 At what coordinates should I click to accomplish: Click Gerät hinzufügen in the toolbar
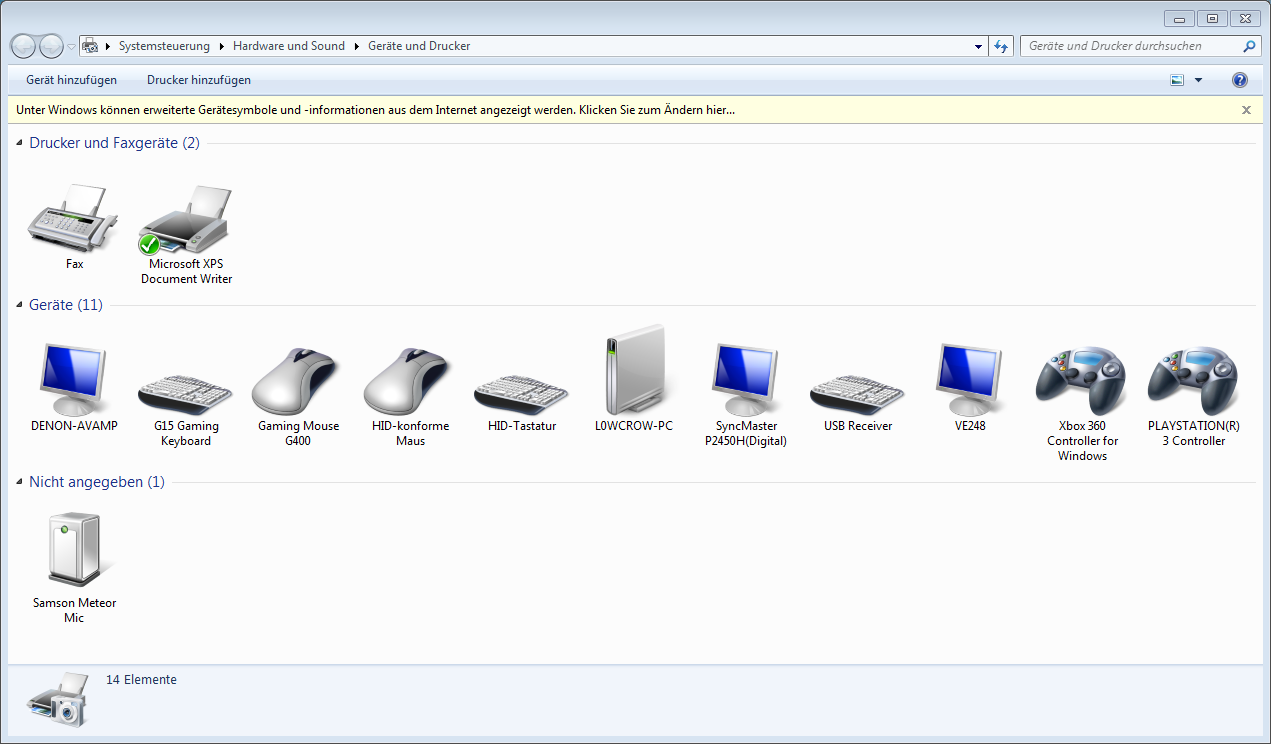[71, 80]
